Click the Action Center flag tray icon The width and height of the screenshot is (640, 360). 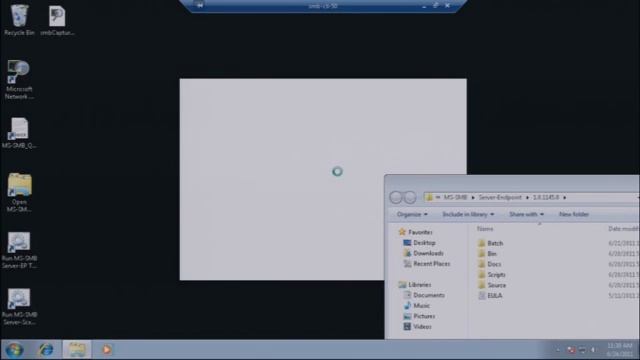[x=571, y=350]
